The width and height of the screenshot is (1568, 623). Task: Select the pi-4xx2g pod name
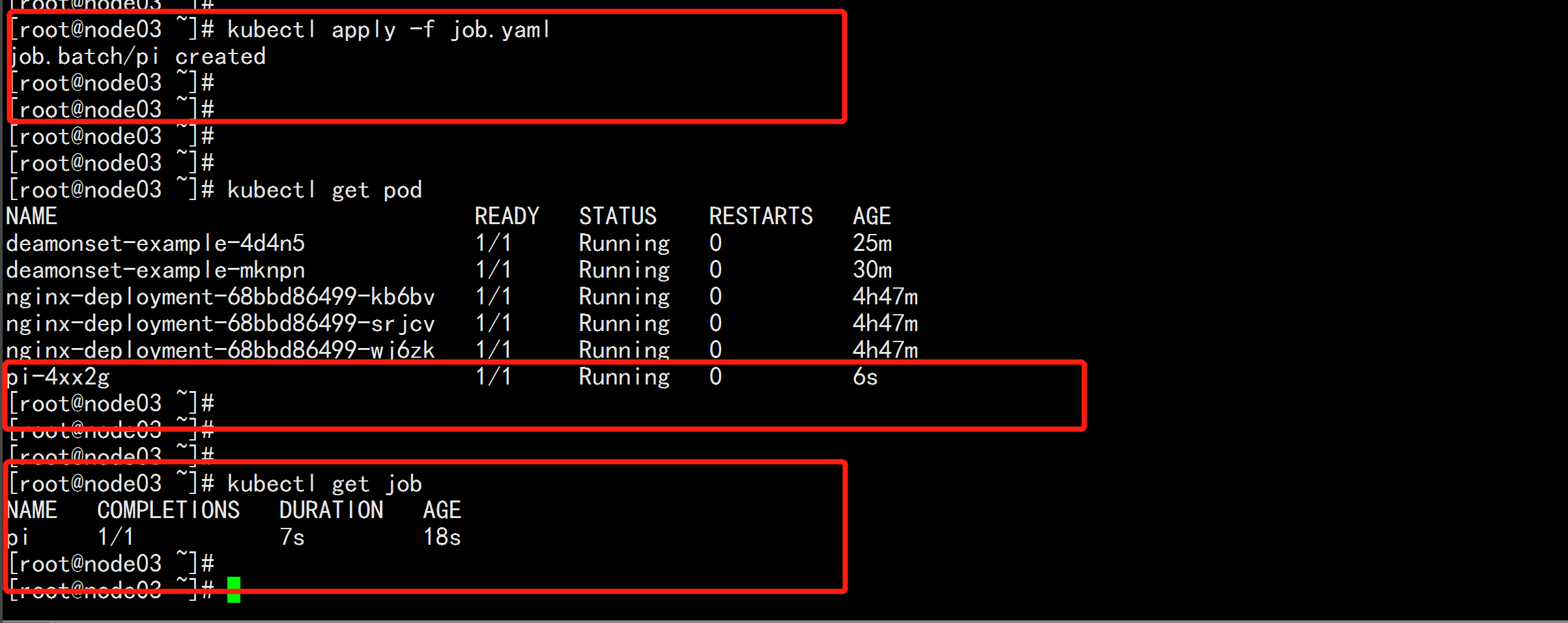pyautogui.click(x=58, y=377)
